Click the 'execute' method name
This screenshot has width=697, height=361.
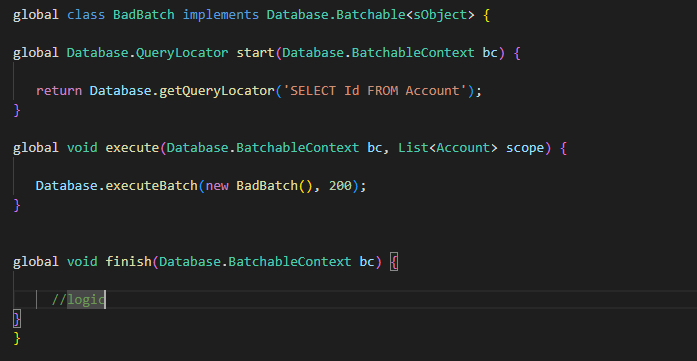[132, 148]
